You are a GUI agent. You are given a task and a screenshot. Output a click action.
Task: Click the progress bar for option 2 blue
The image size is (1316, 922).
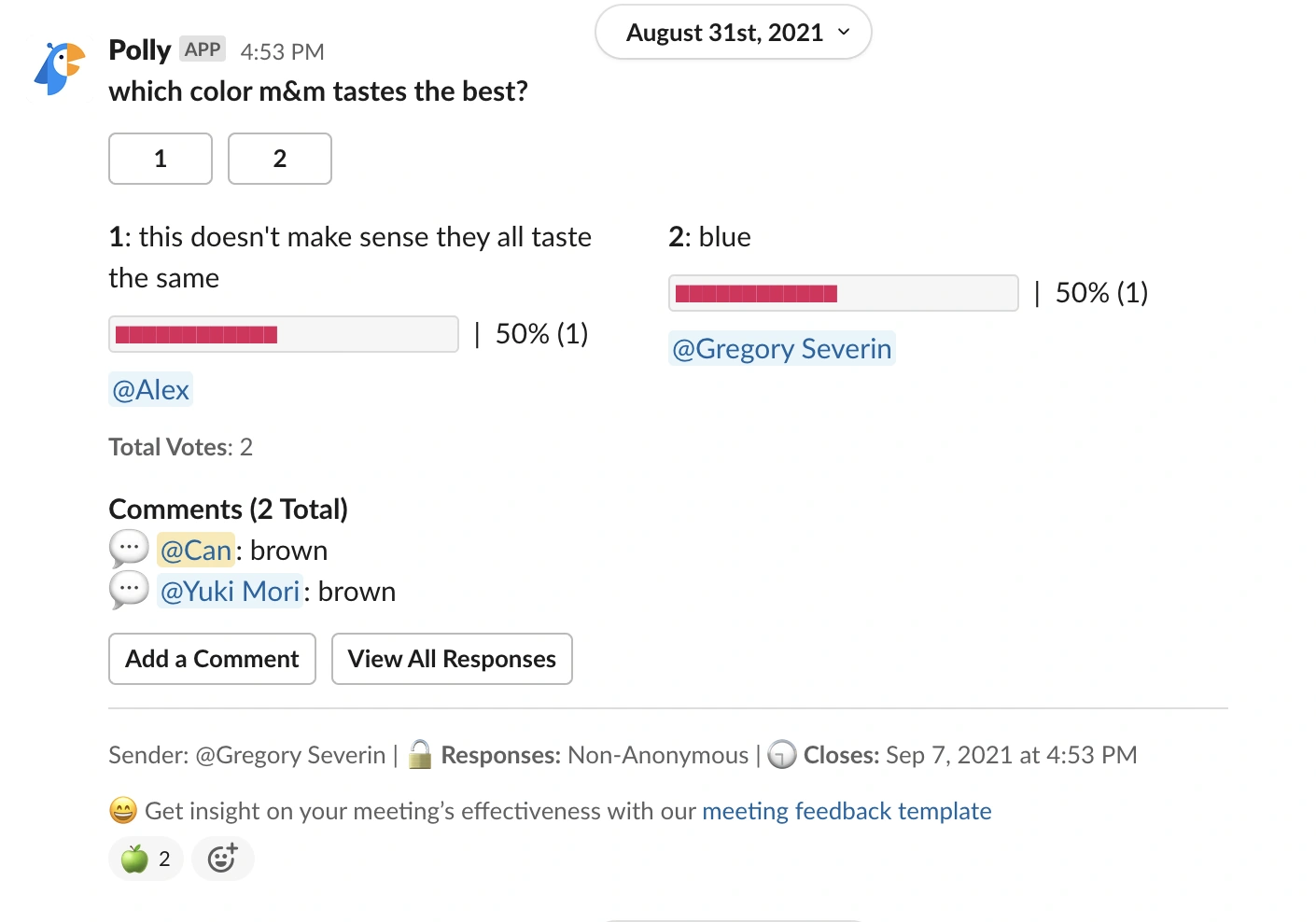[x=843, y=293]
